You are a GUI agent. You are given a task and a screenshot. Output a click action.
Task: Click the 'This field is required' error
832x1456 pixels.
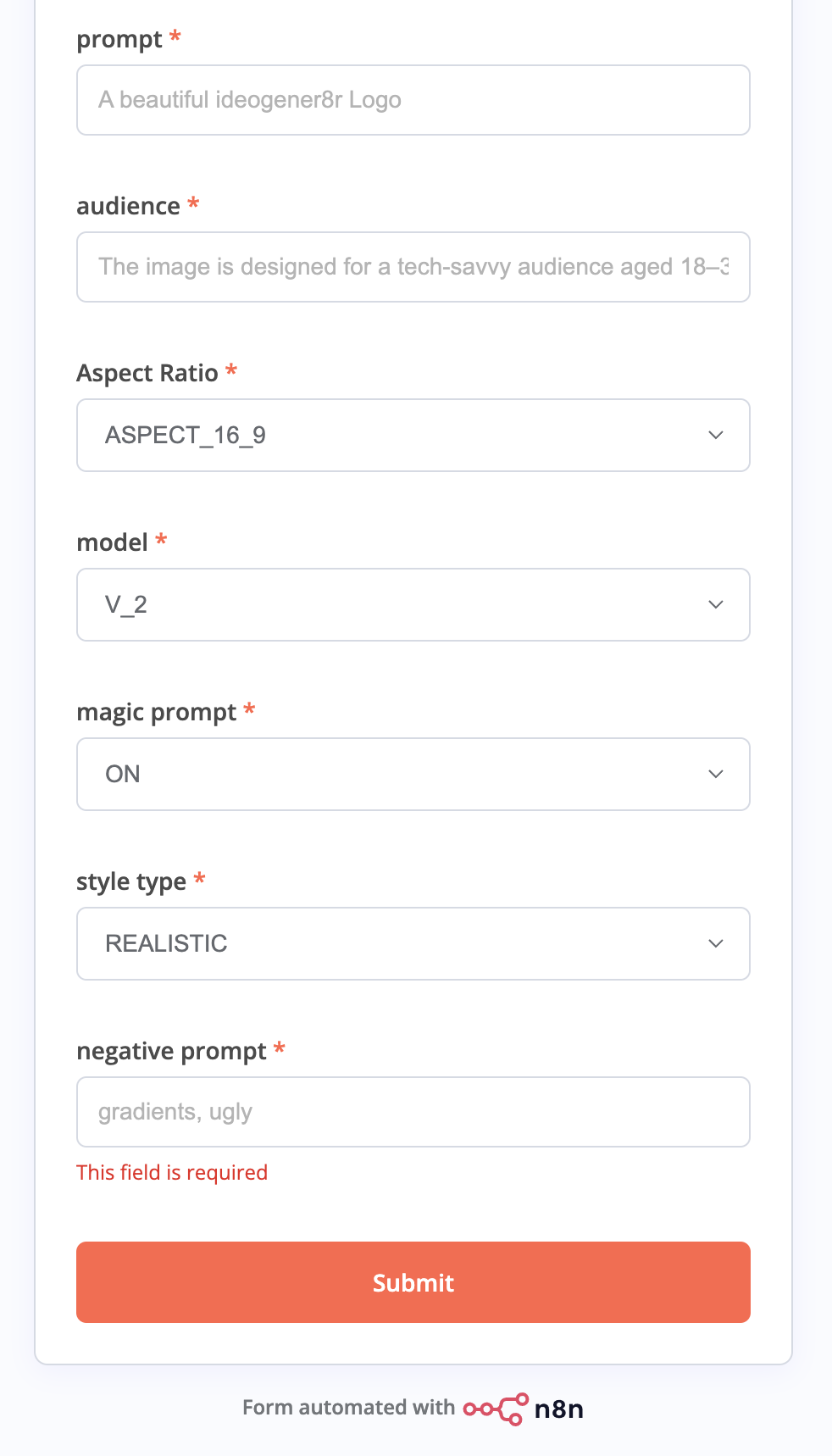[x=172, y=1173]
